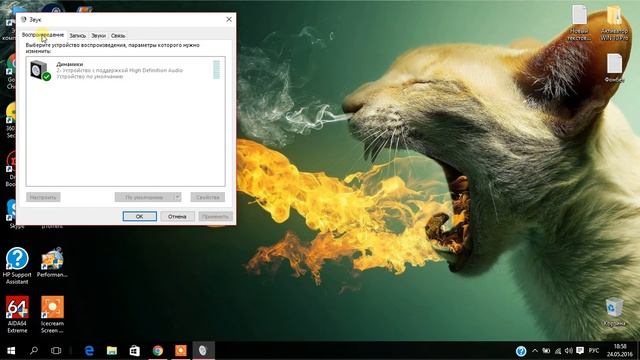Open the Звуки tab

(98, 36)
